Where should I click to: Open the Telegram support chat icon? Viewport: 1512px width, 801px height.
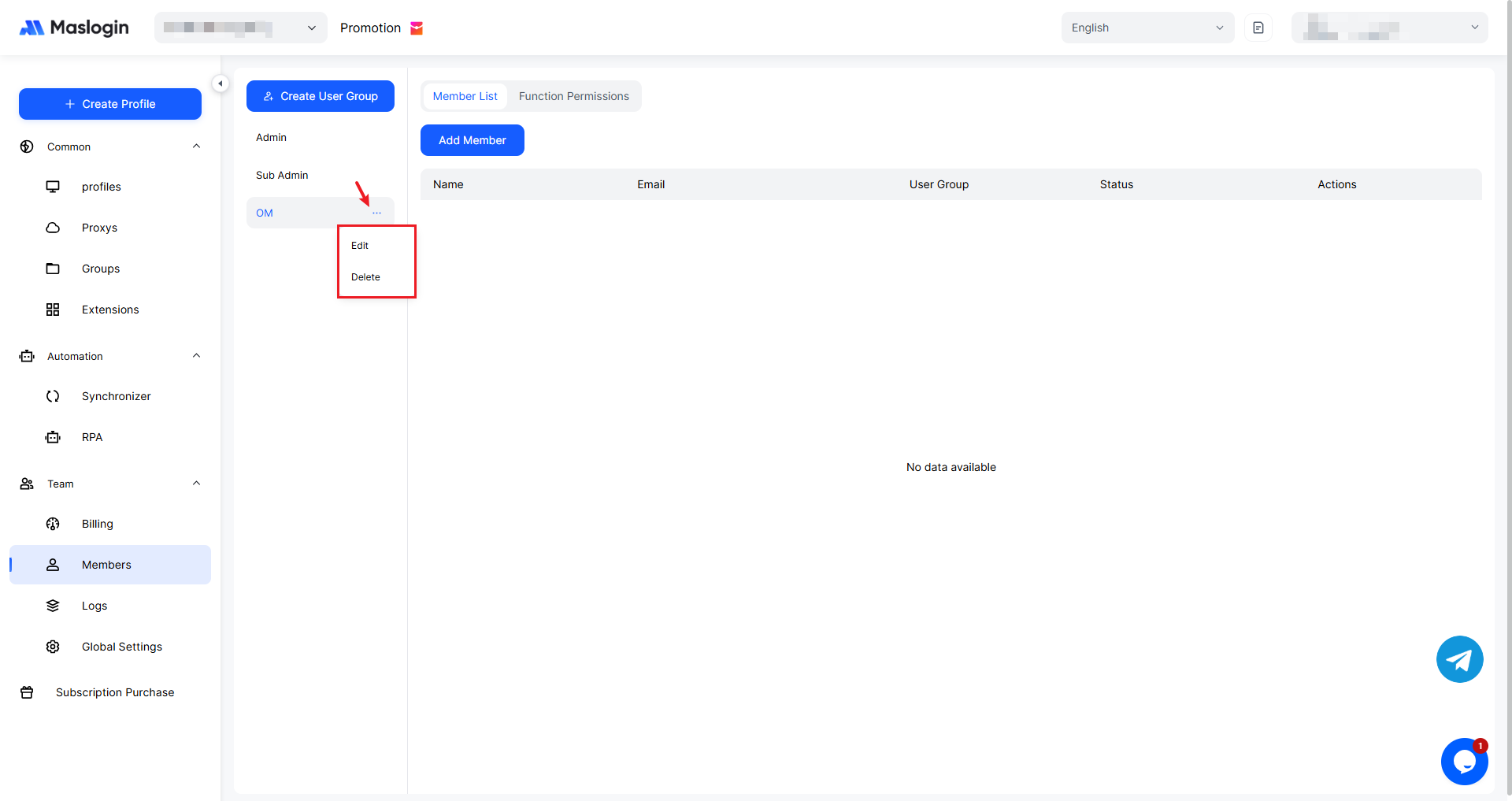point(1459,659)
